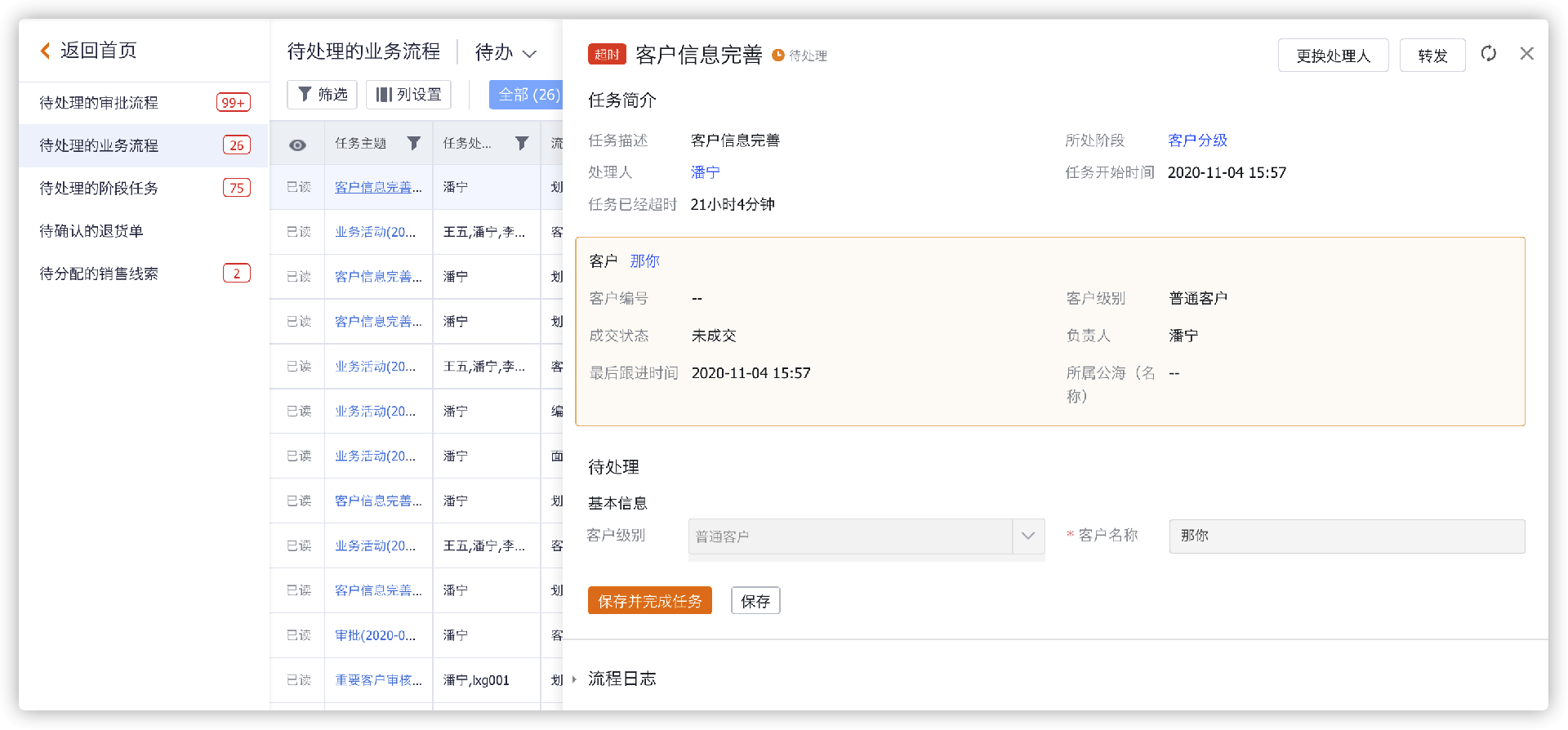Screen dimensions: 1568x730
Task: Select the 全部 (26) tab
Action: point(527,95)
